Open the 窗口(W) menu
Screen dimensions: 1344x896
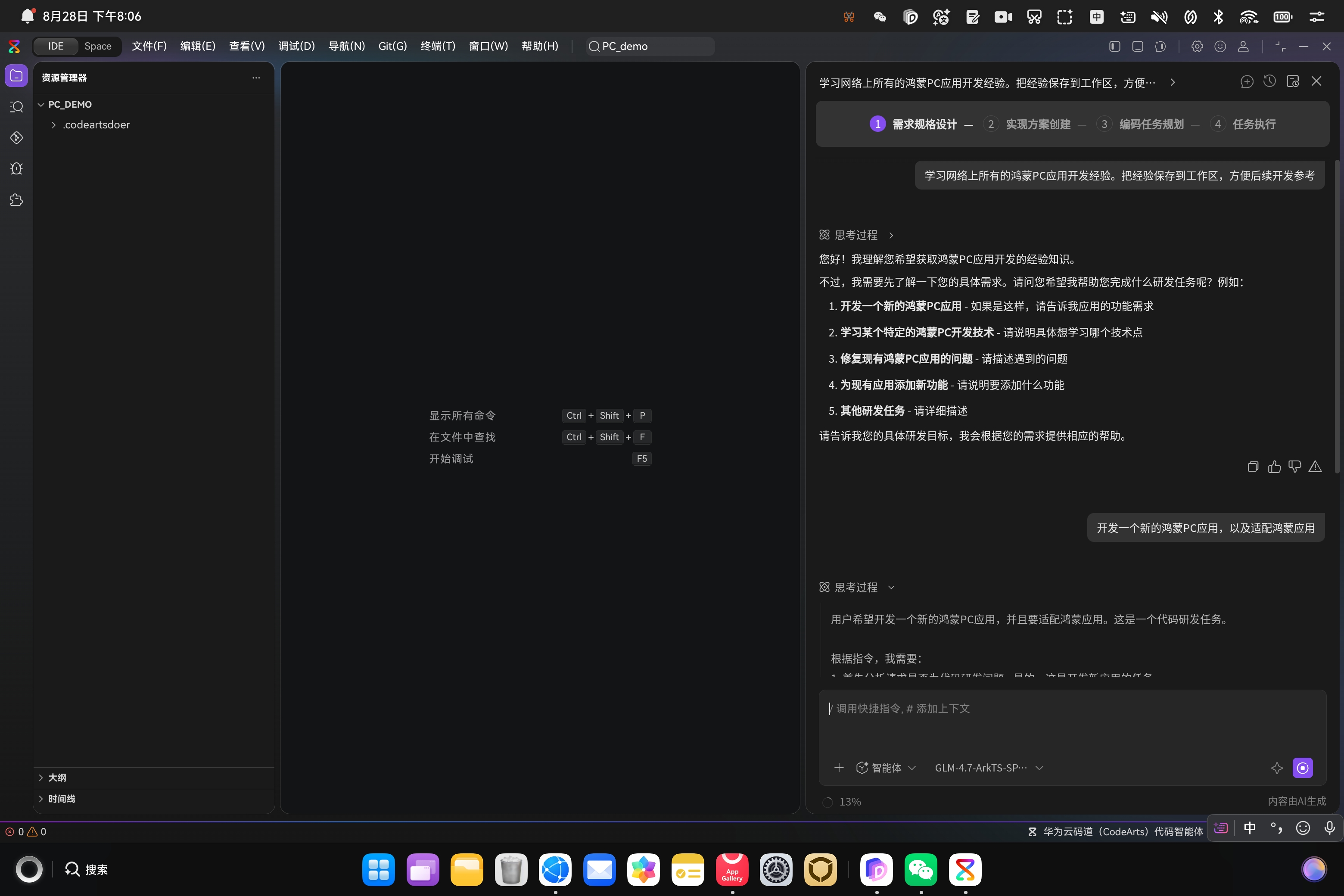coord(488,46)
